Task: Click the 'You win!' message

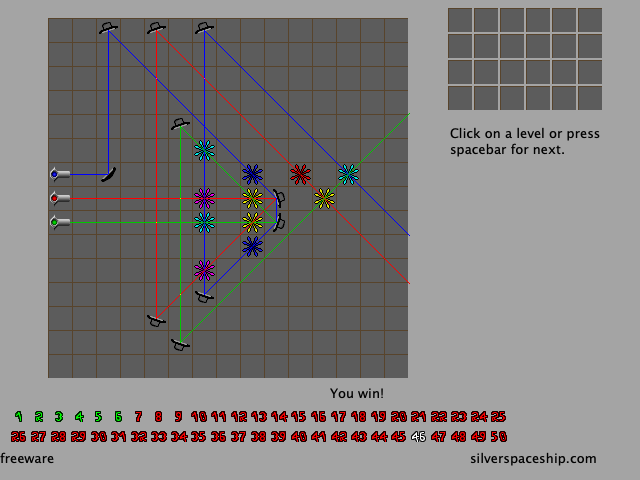Action: point(357,393)
